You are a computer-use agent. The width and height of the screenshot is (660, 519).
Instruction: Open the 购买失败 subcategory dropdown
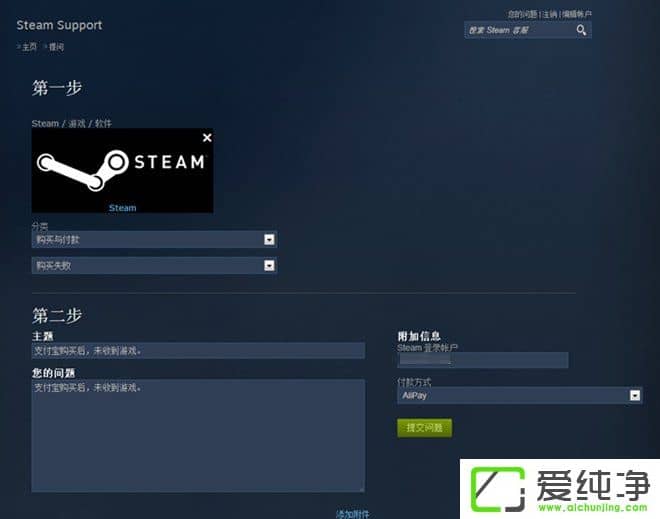point(154,266)
